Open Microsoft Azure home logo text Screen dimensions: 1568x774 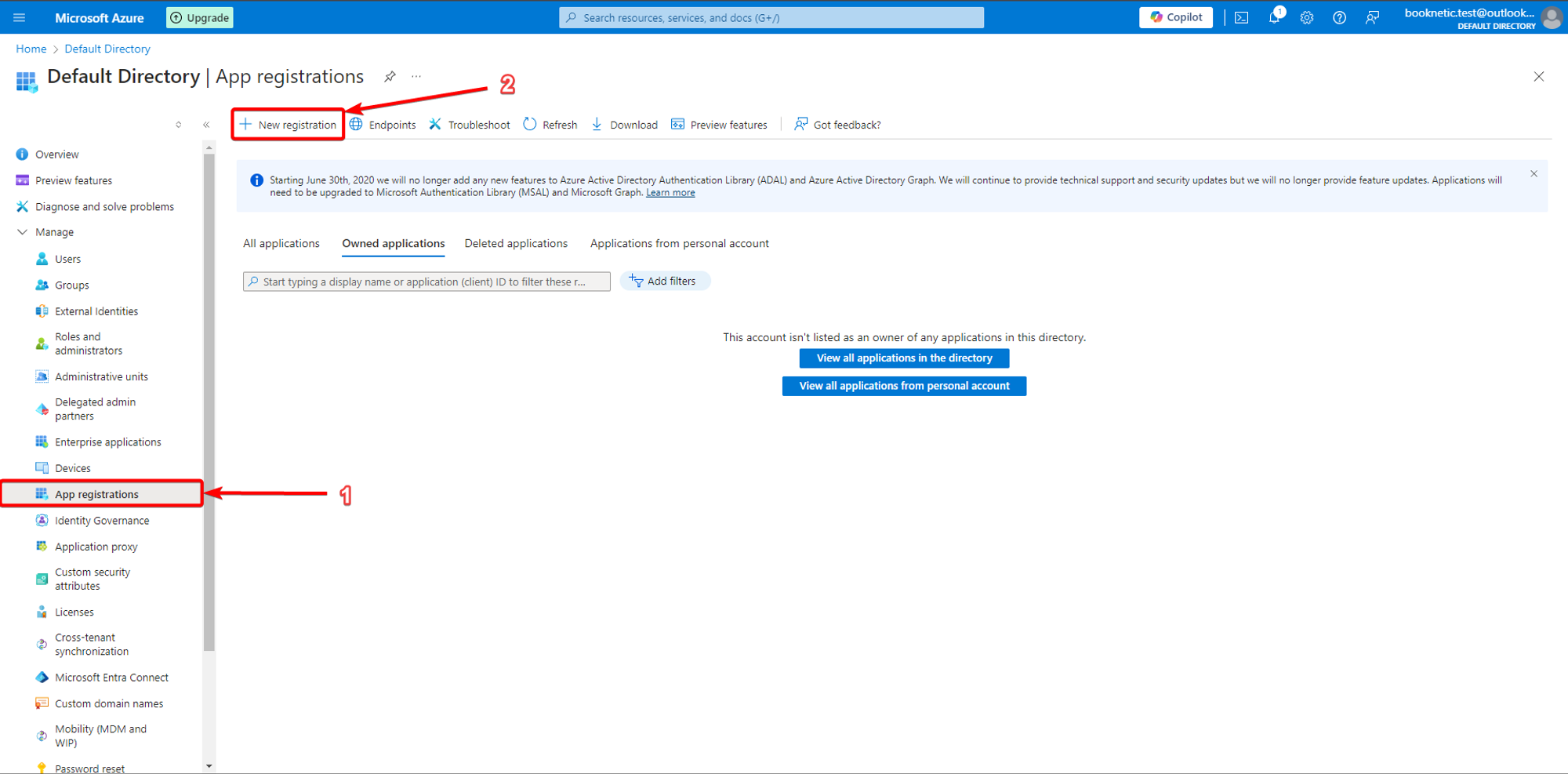[x=100, y=17]
